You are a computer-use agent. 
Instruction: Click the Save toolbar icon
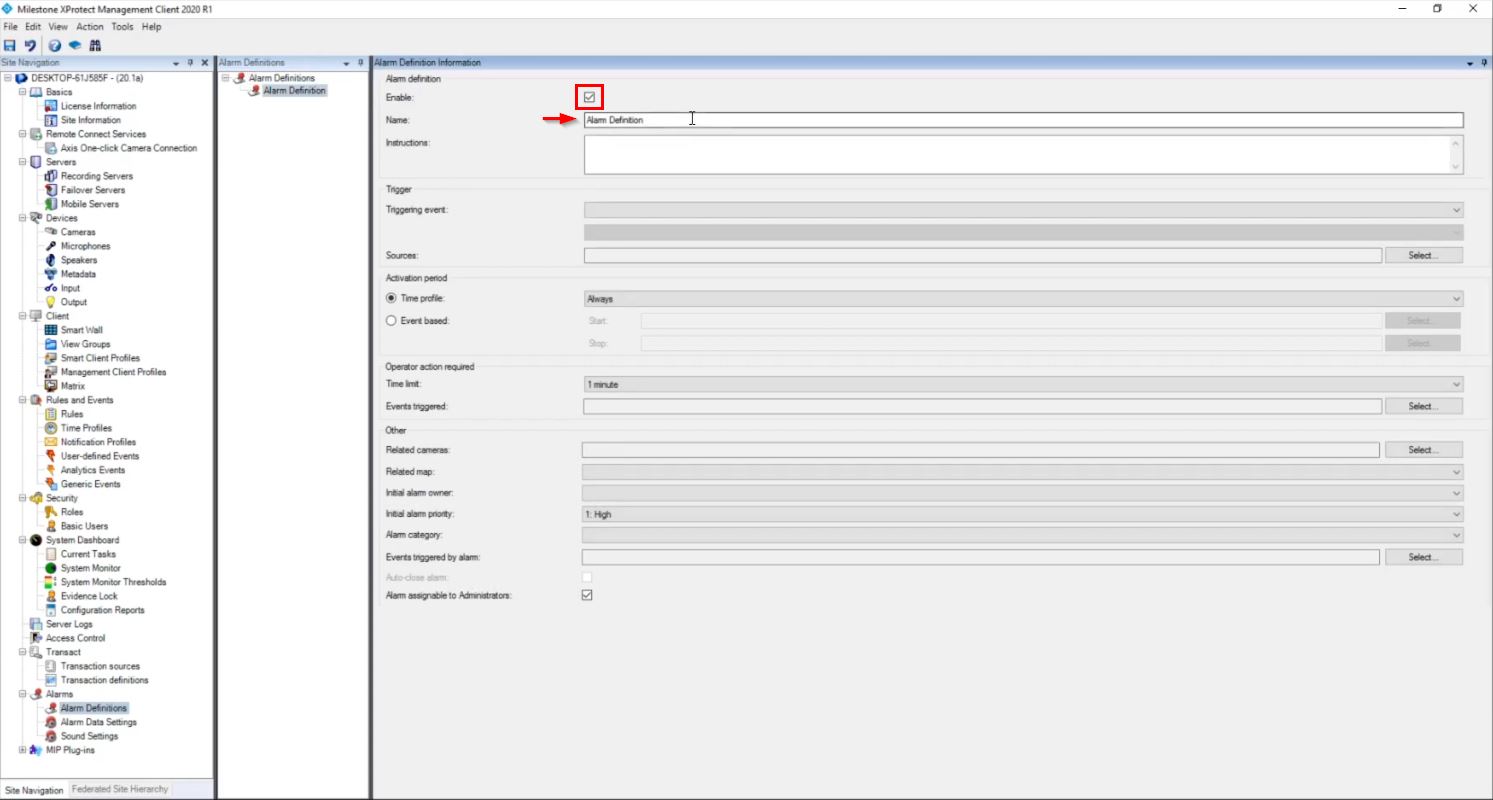[9, 45]
